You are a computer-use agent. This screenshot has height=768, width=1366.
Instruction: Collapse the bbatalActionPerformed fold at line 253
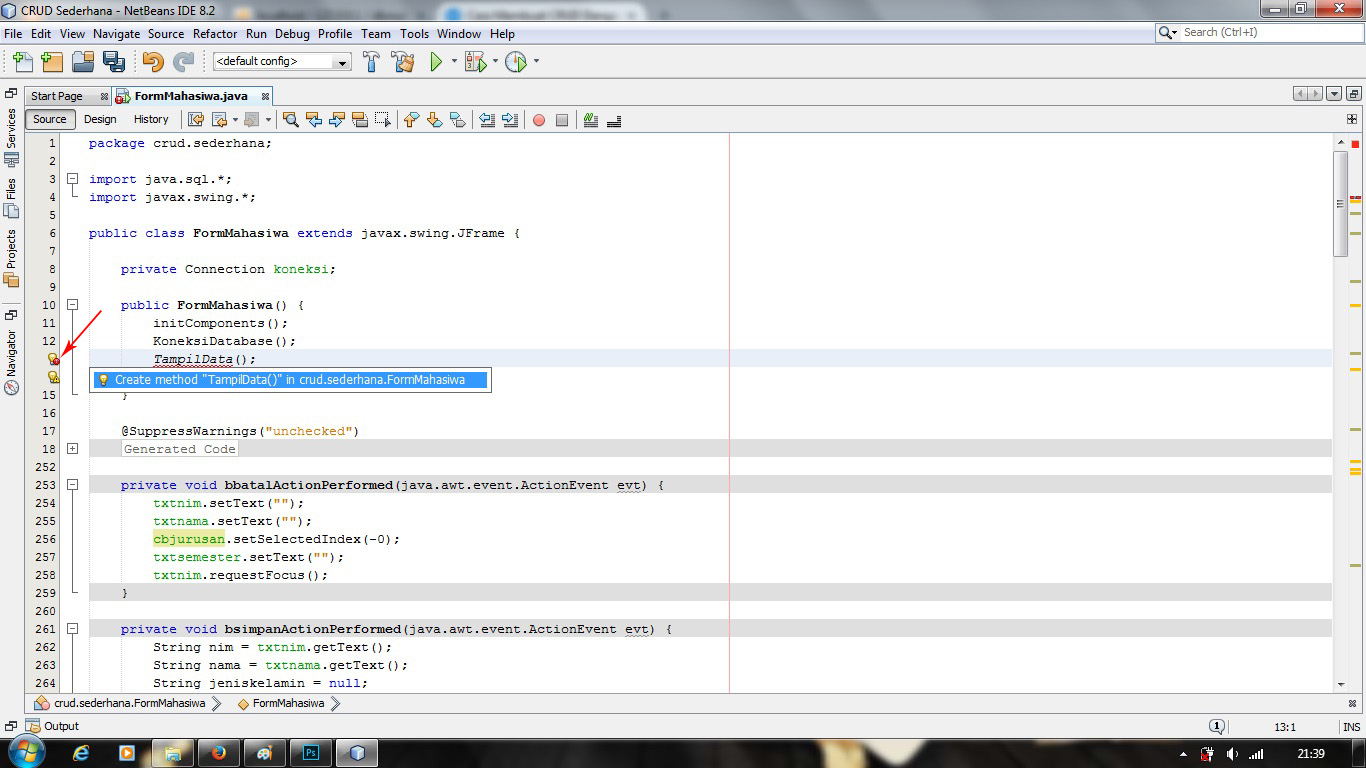pyautogui.click(x=72, y=485)
